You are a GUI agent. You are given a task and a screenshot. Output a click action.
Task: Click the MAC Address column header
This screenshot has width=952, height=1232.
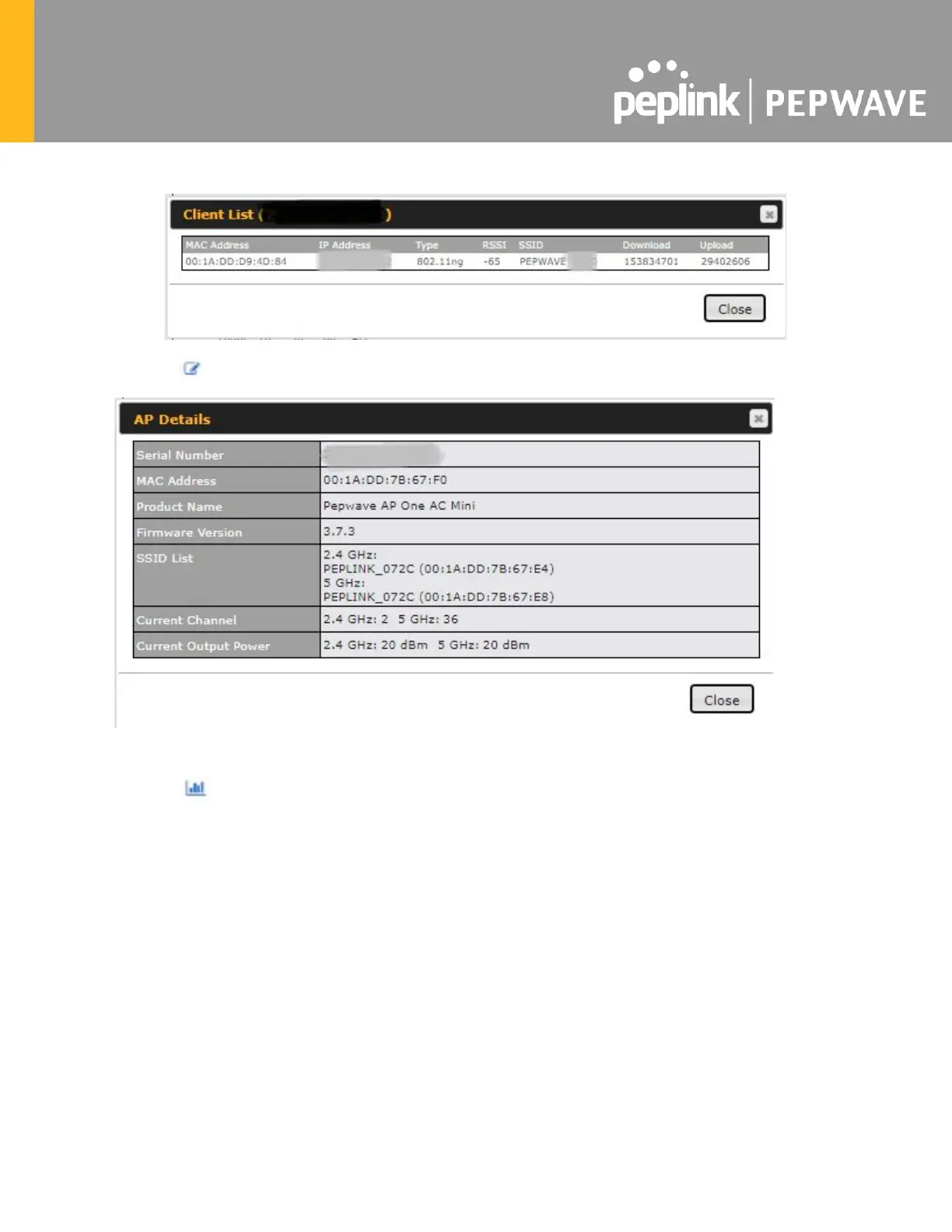[x=217, y=245]
